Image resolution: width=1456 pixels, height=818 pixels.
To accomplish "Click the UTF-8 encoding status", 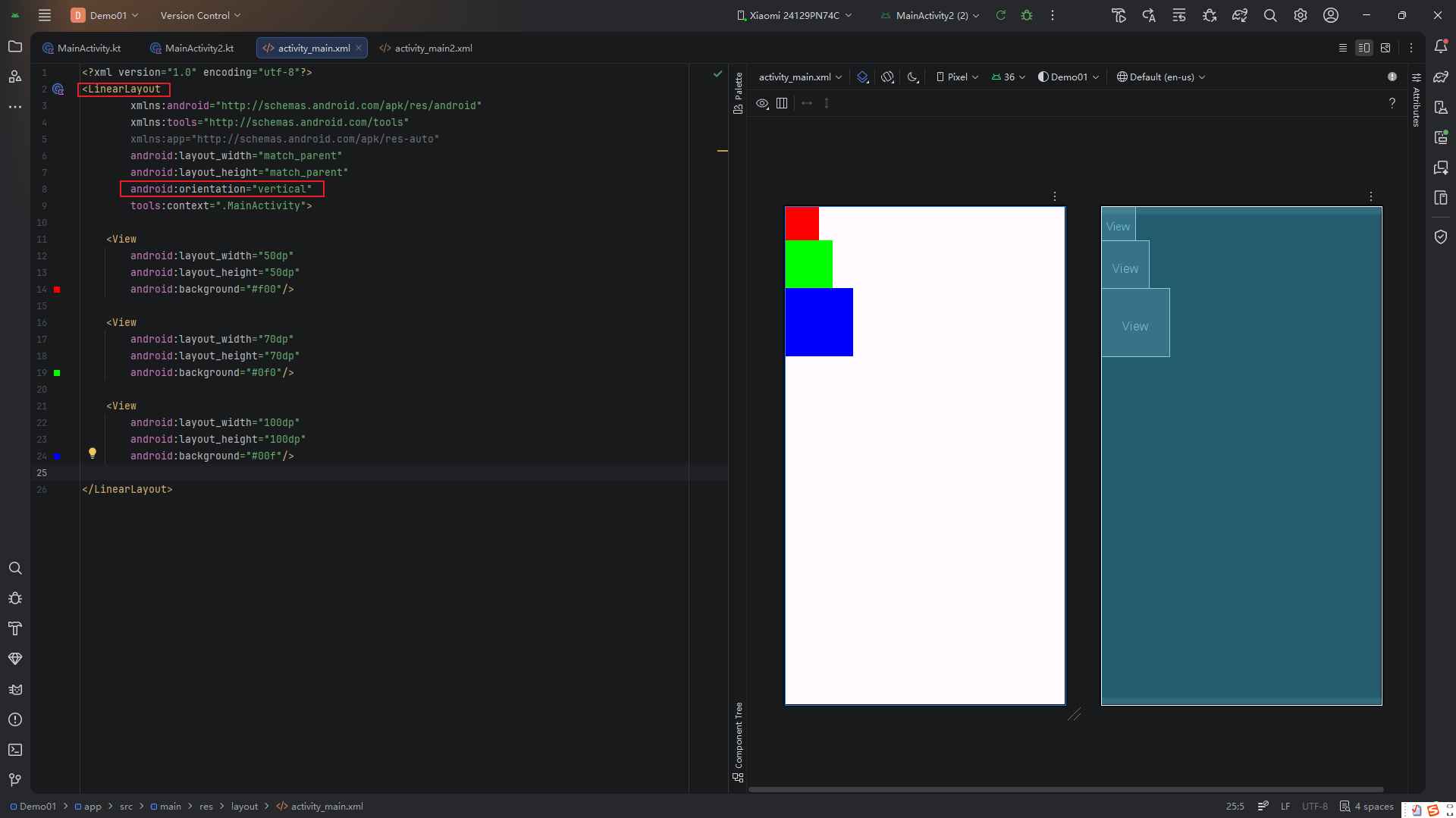I will (x=1315, y=806).
